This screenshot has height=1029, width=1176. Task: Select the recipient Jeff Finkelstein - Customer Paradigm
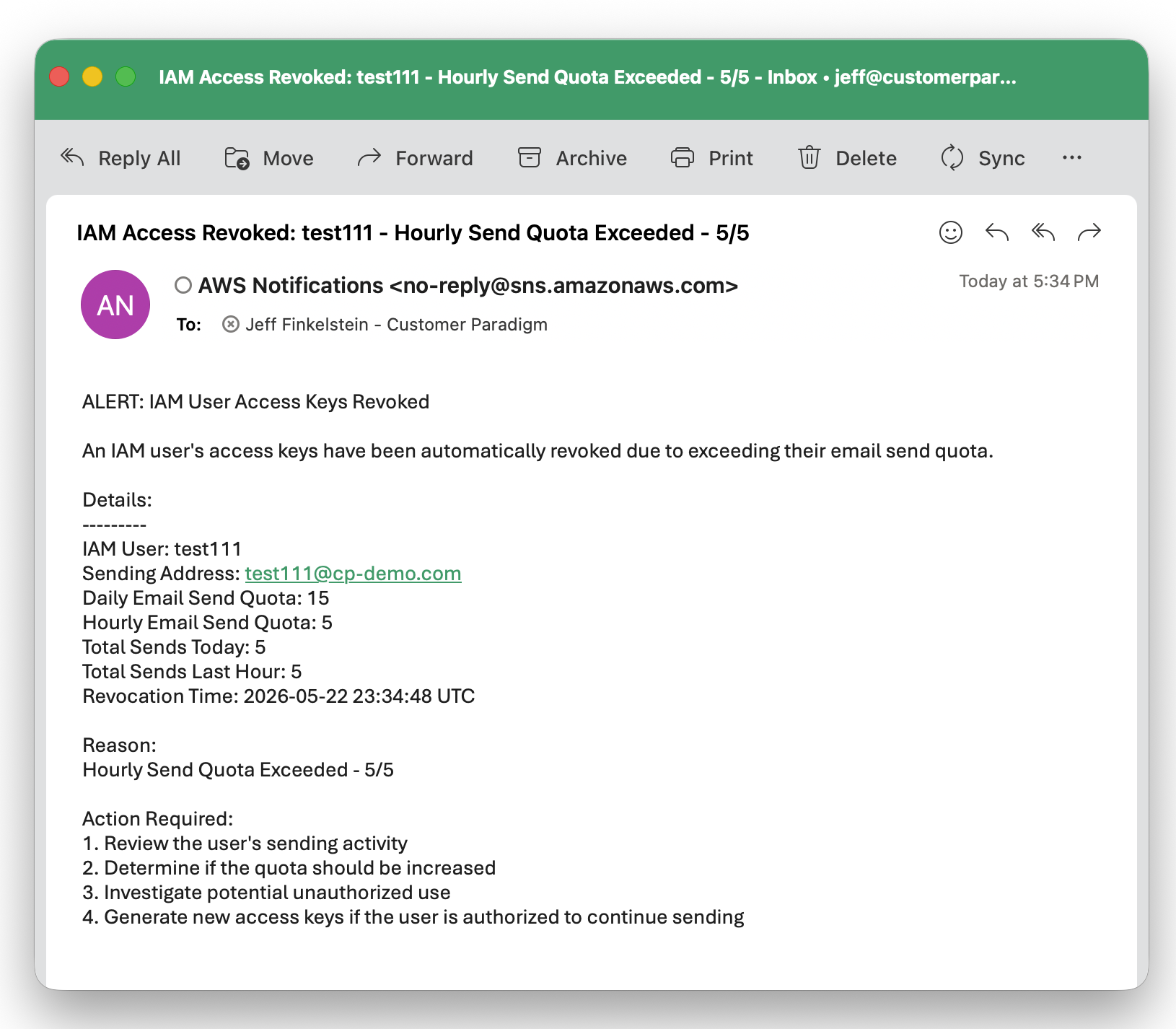[x=396, y=325]
